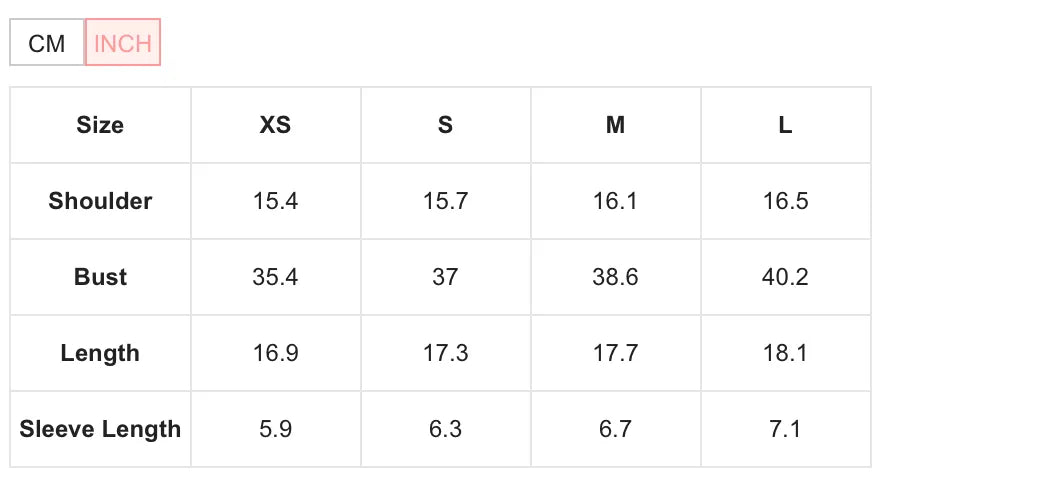Image resolution: width=1039 pixels, height=496 pixels.
Task: Click the Length row label
Action: coord(100,353)
